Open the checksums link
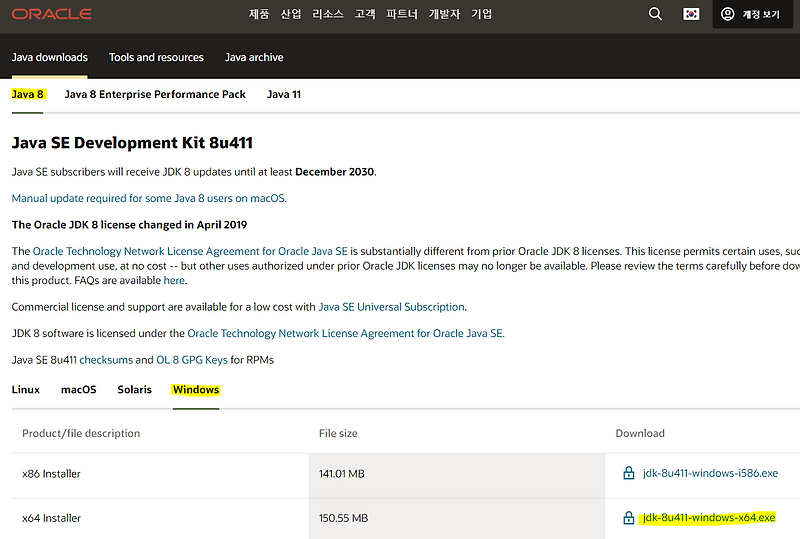800x539 pixels. click(x=106, y=360)
